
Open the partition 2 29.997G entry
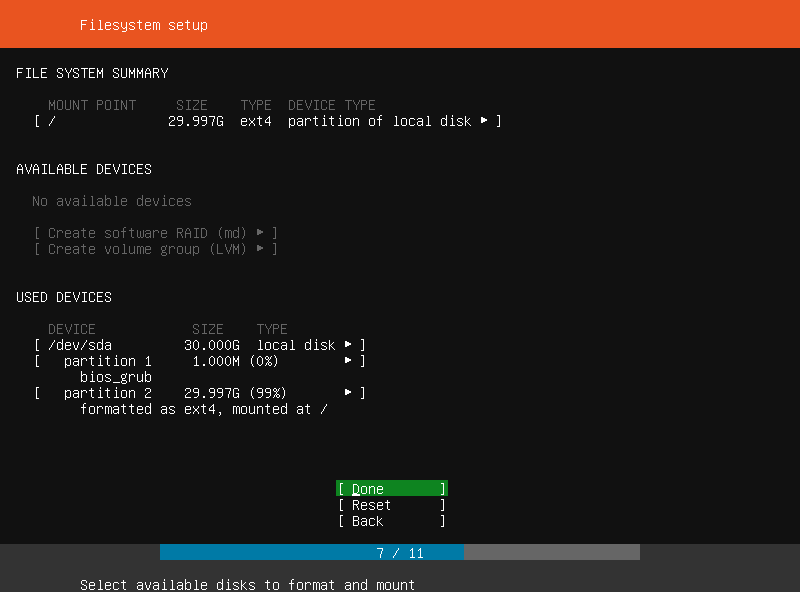(x=199, y=393)
